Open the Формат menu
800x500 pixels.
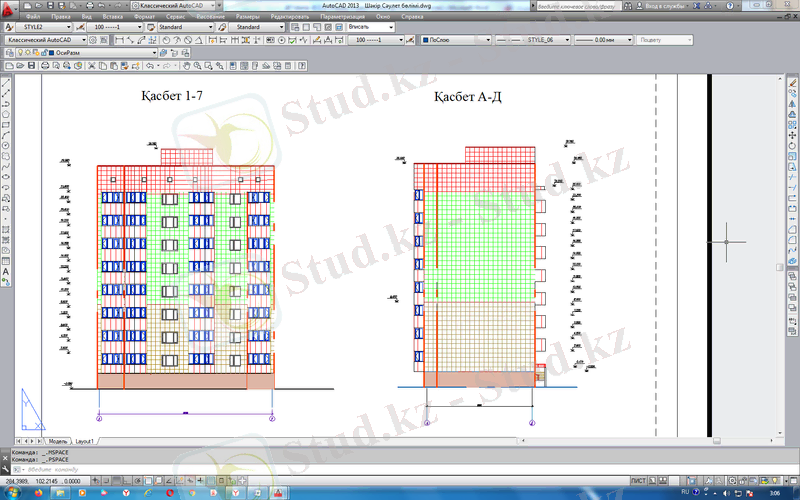tap(143, 17)
